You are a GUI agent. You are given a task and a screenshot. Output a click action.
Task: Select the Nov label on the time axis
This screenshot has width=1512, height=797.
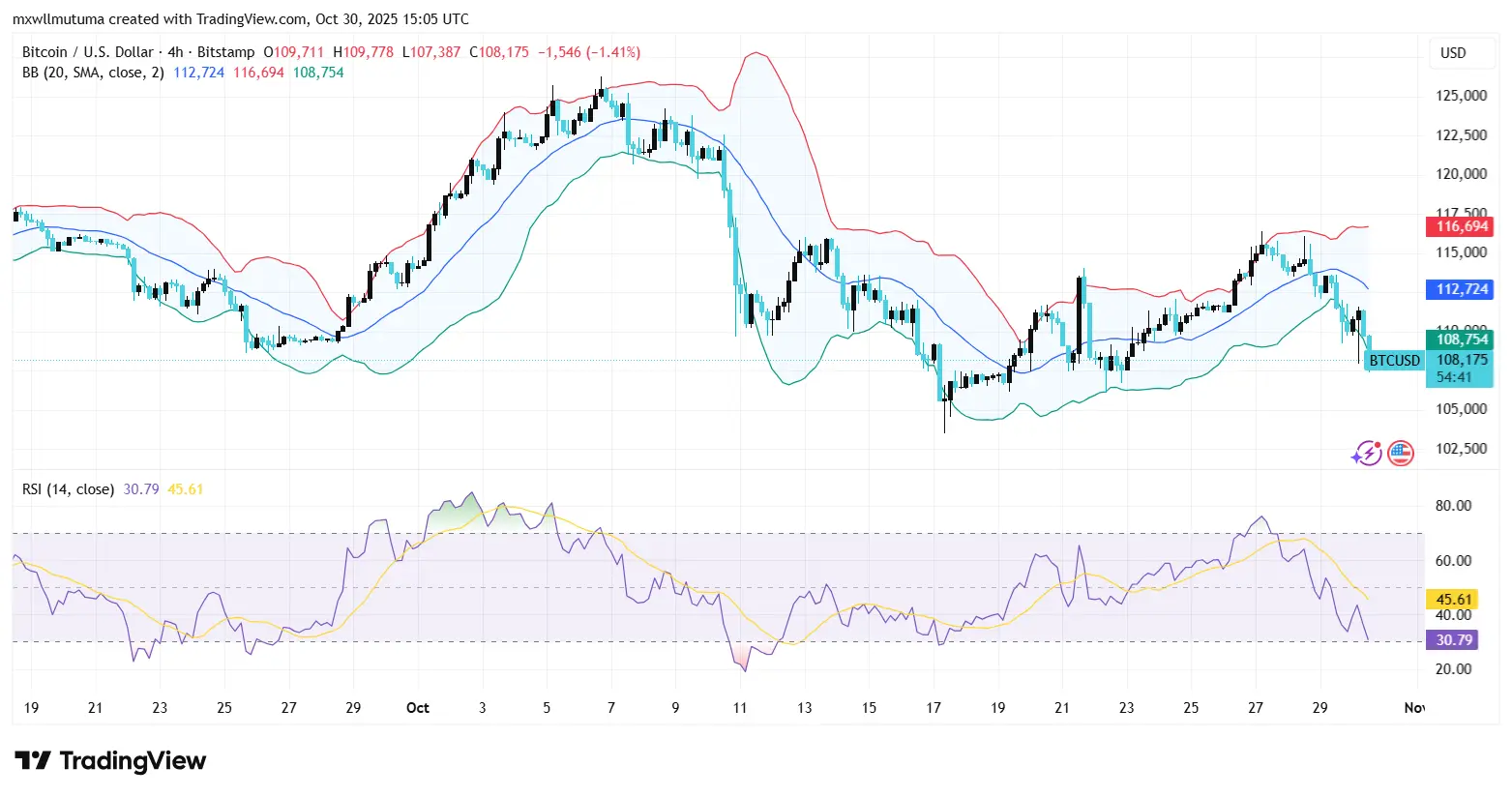pyautogui.click(x=1415, y=707)
